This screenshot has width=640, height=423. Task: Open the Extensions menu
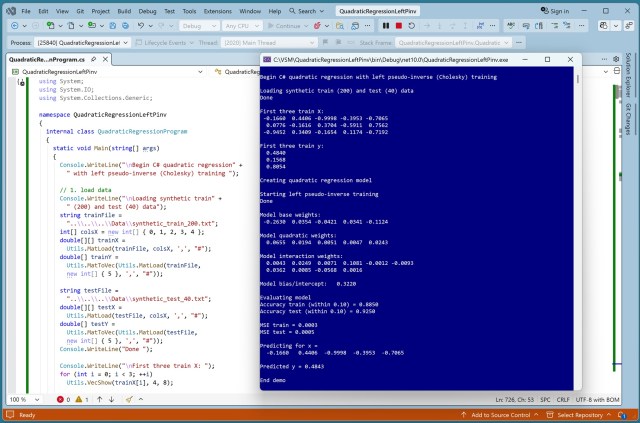[218, 11]
